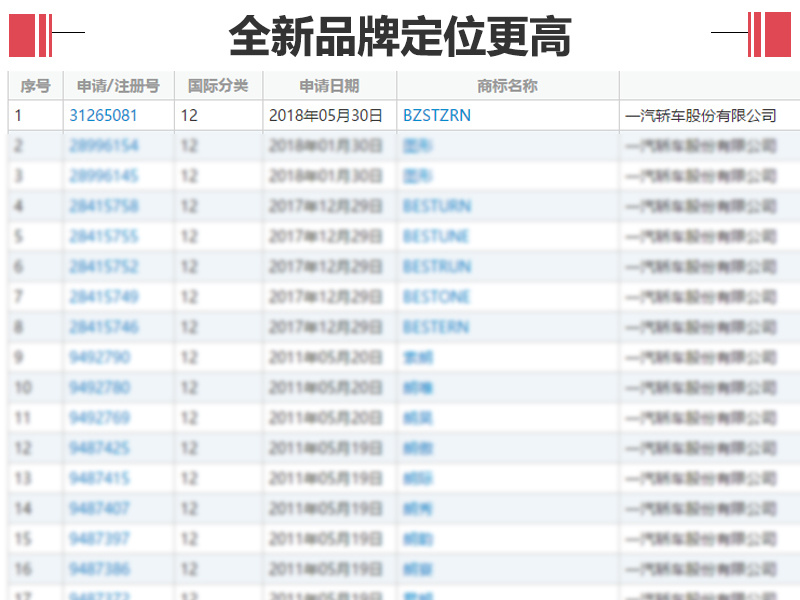Select the class 12 cell in row 1
Image resolution: width=800 pixels, height=600 pixels.
(189, 115)
